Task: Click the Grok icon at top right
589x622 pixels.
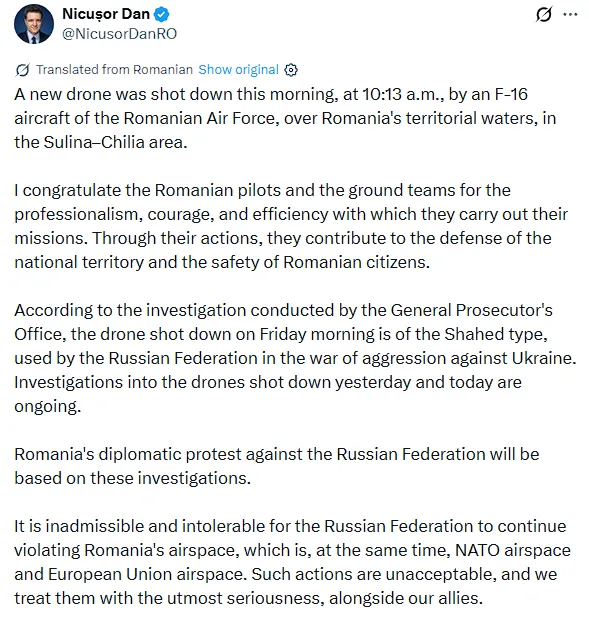Action: [543, 15]
